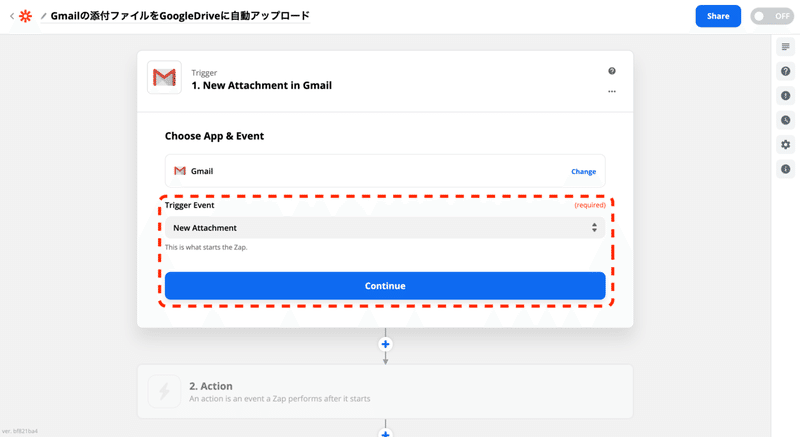Open the 2. Action step card
Viewport: 800px width, 437px height.
pyautogui.click(x=385, y=392)
